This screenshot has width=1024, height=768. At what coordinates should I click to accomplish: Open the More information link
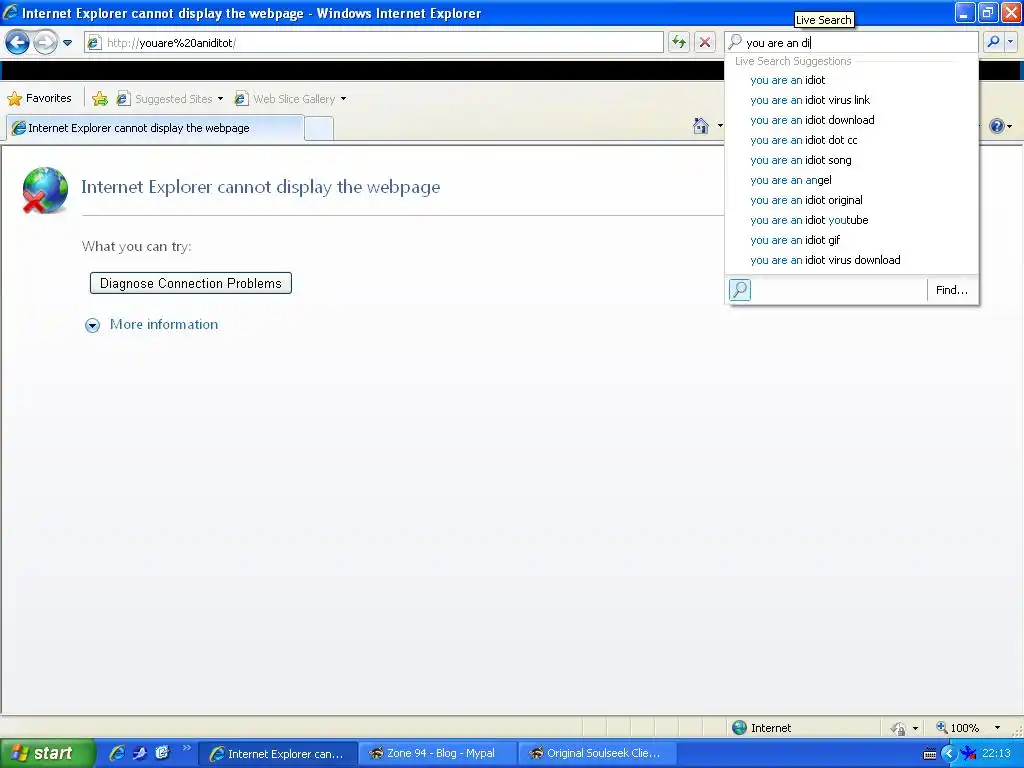point(164,325)
